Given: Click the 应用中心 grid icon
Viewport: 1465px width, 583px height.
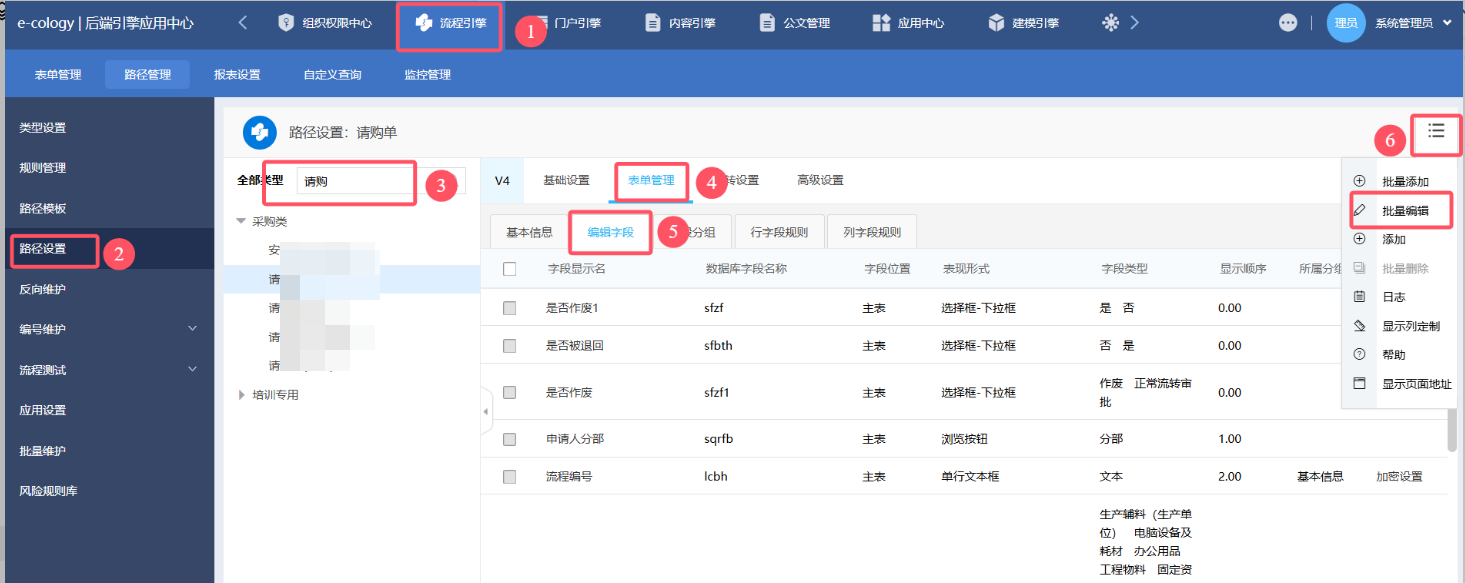Looking at the screenshot, I should point(881,23).
